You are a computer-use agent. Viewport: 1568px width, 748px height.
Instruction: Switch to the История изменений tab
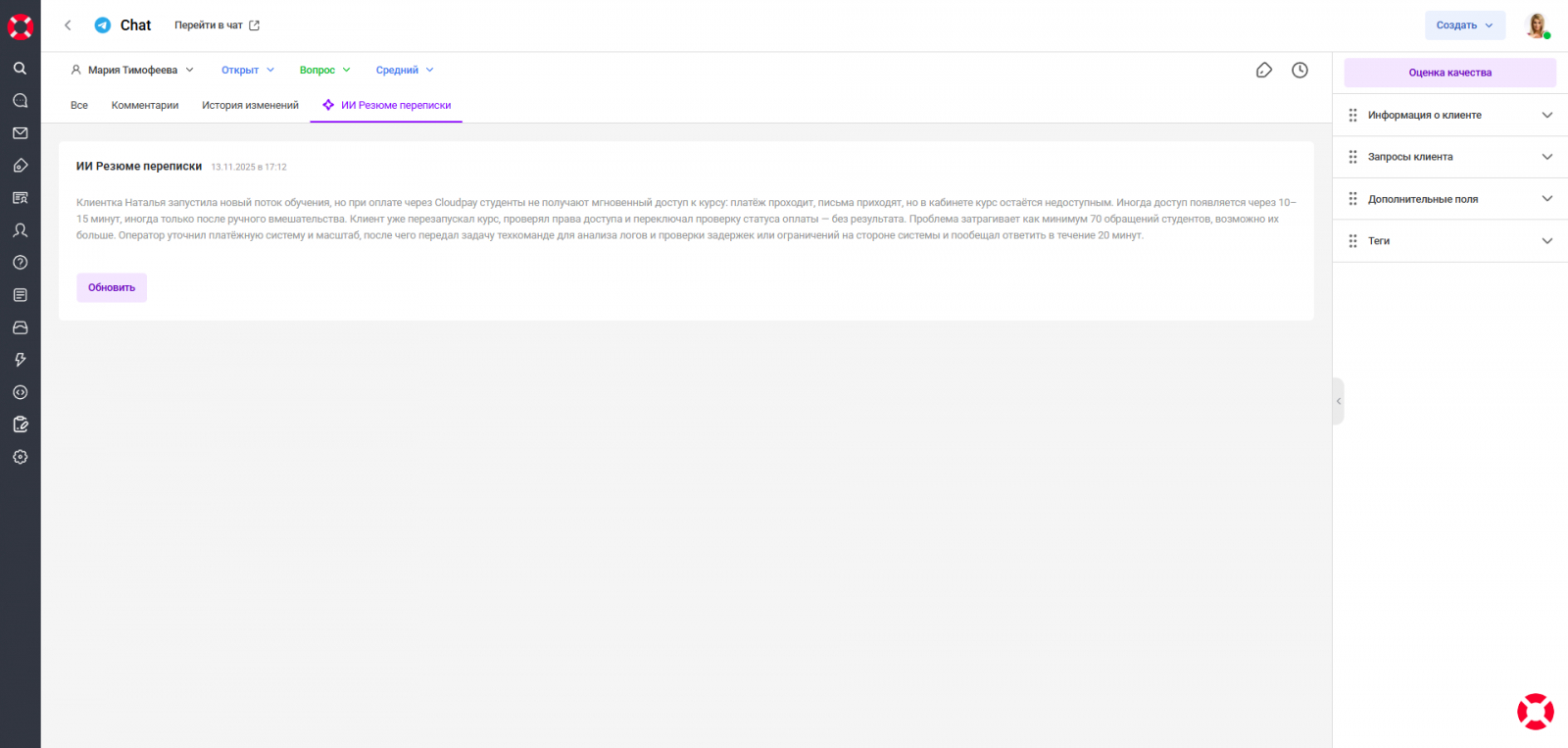click(x=250, y=106)
